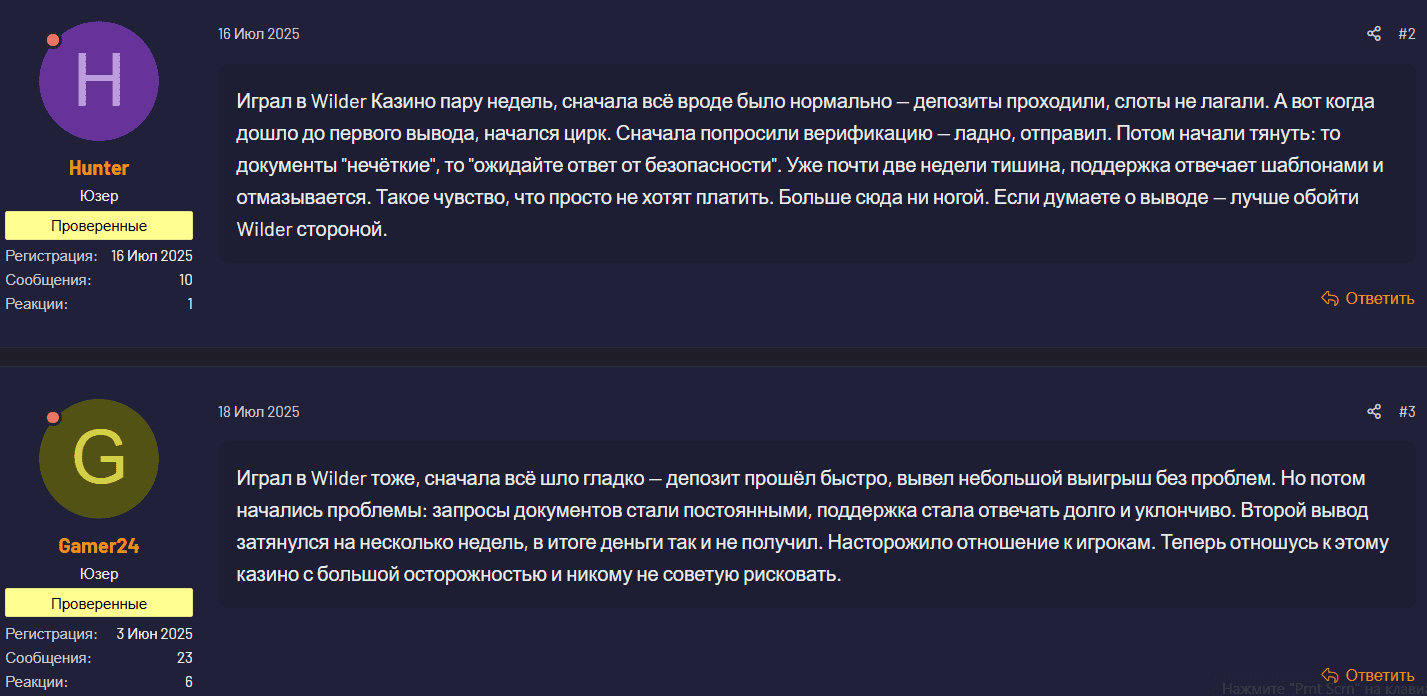The width and height of the screenshot is (1427, 696).
Task: Click the post date 18 Июл 2025
Action: click(259, 412)
